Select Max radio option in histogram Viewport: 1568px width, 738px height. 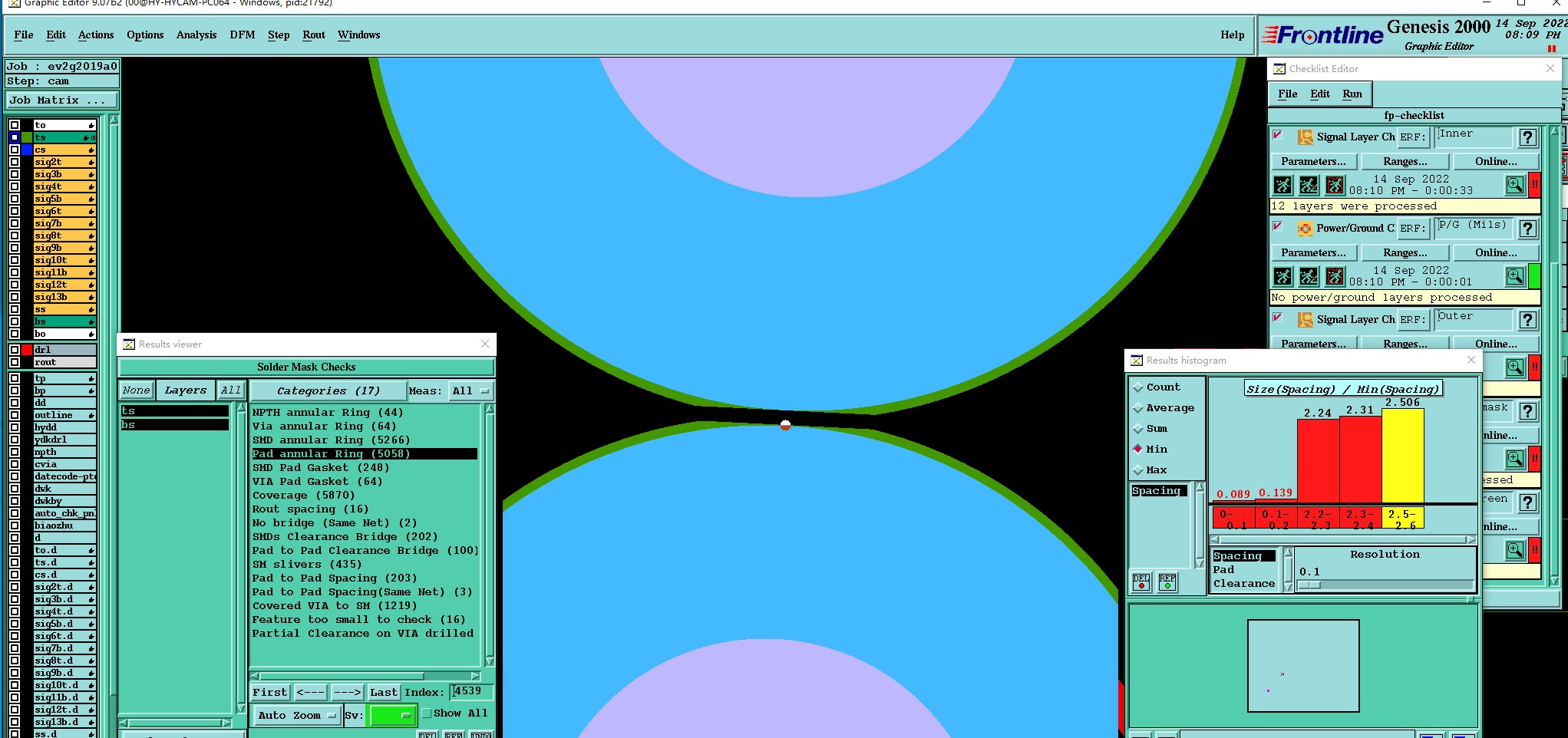coord(1138,470)
